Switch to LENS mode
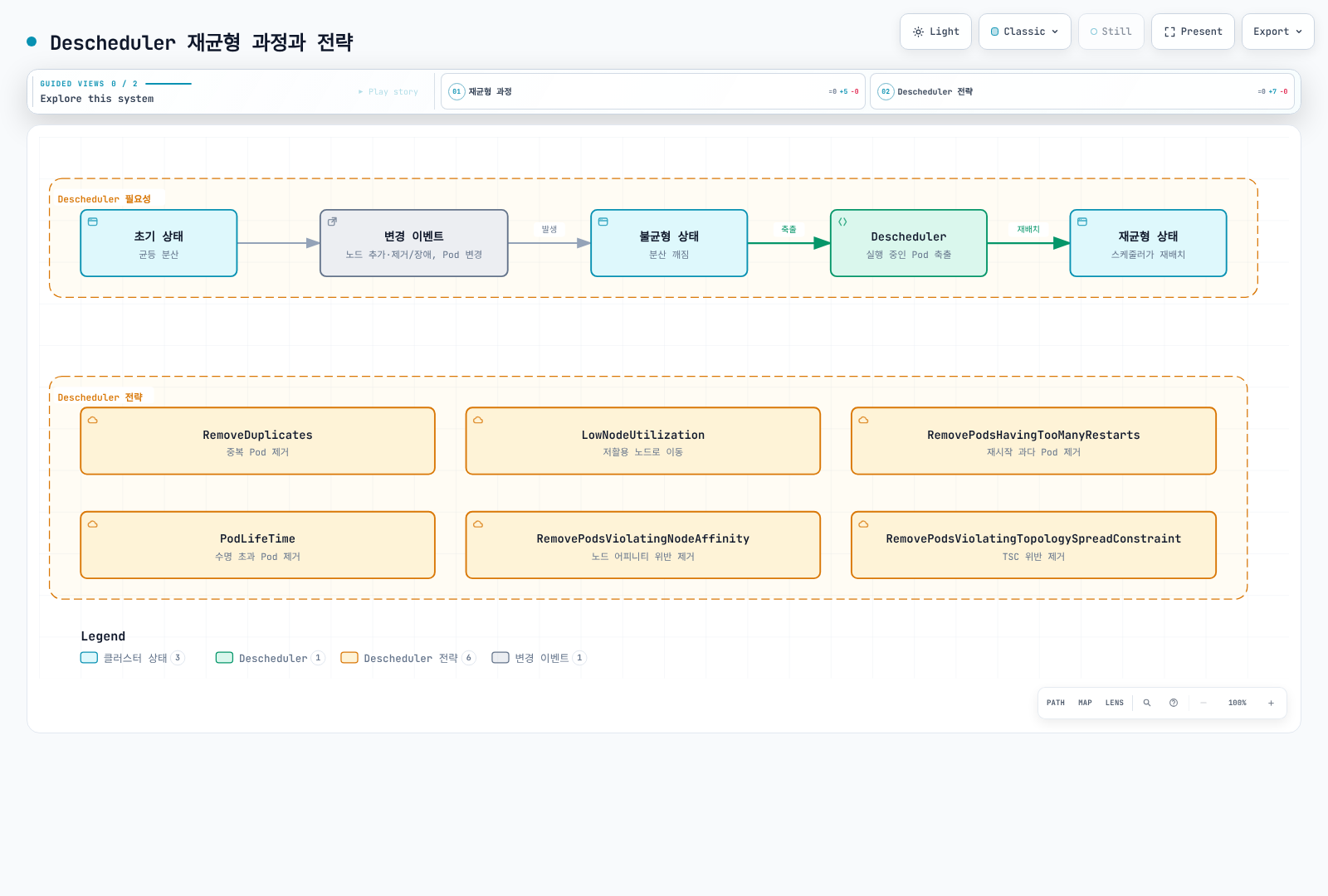The width and height of the screenshot is (1328, 896). [x=1114, y=703]
